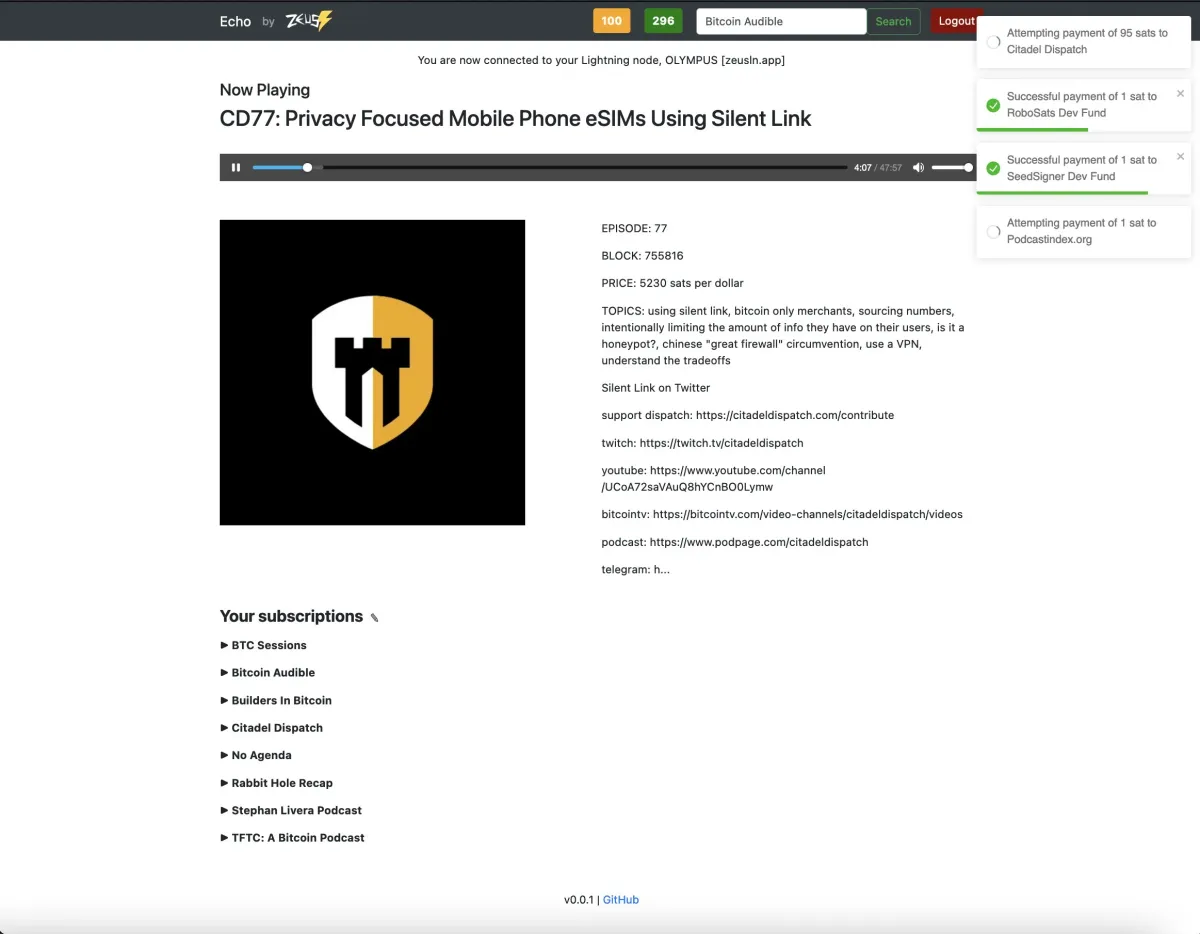The image size is (1200, 934).
Task: Close the SeedSigner Dev Fund notification
Action: pyautogui.click(x=1180, y=157)
